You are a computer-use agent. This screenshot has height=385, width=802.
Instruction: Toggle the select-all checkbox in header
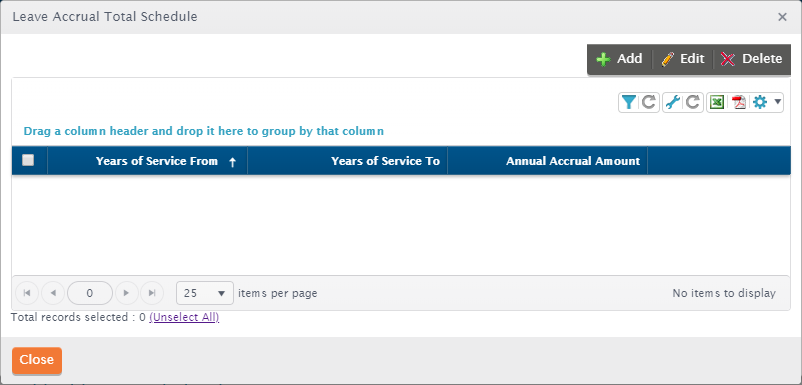pos(28,161)
